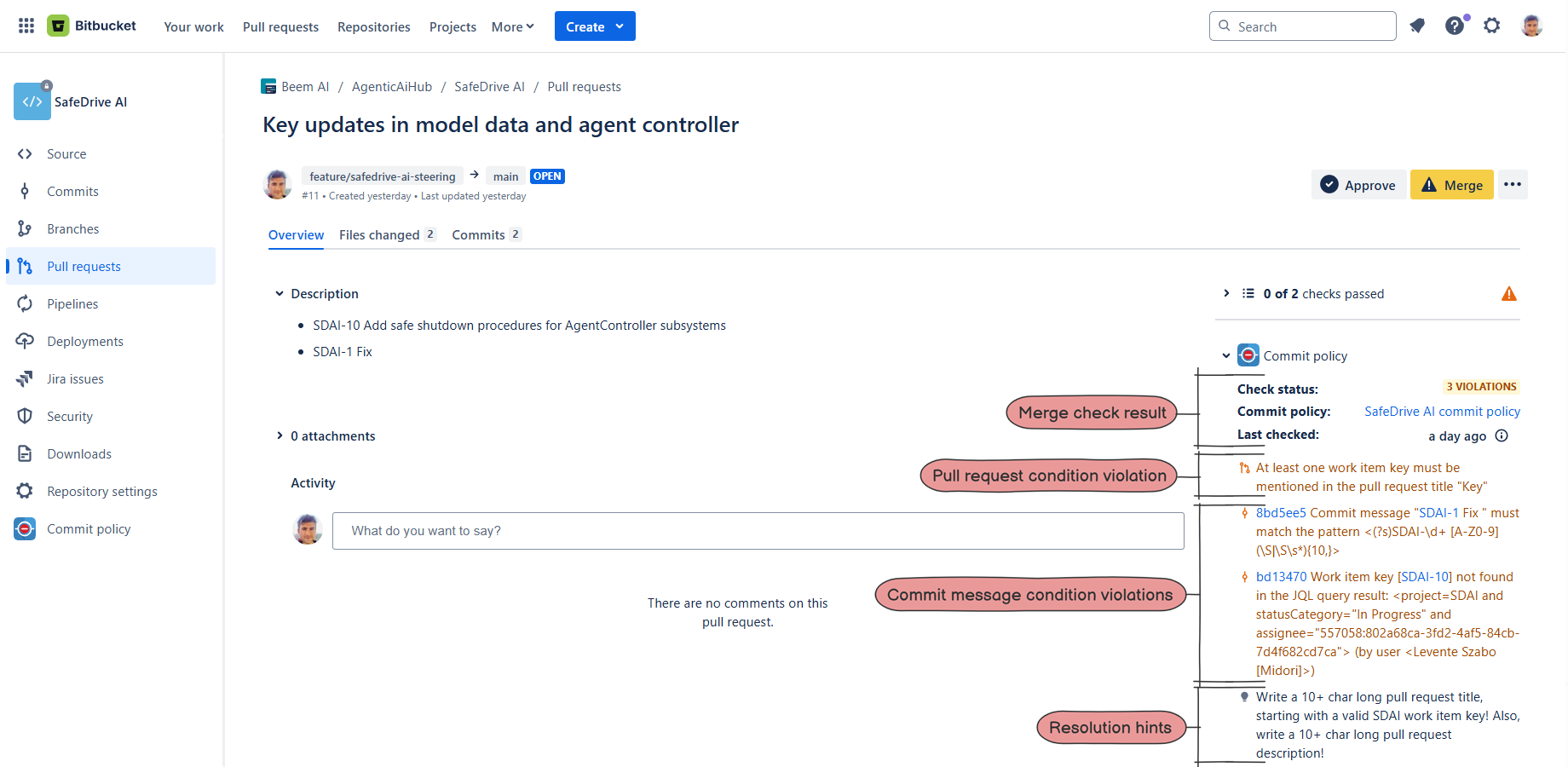Screen dimensions: 1568x767
Task: Open the settings gear icon
Action: [x=1491, y=26]
